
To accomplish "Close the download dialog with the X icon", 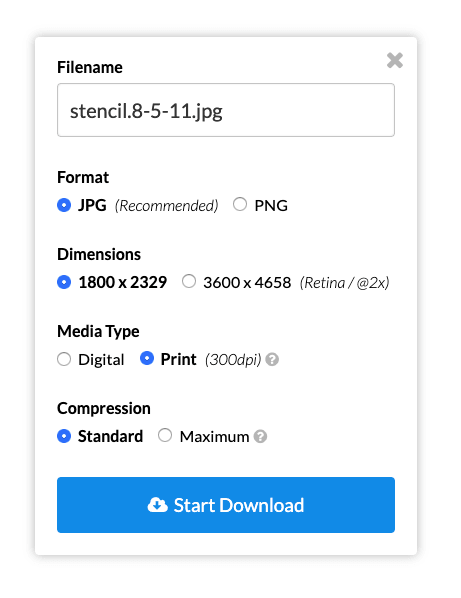I will coord(395,60).
